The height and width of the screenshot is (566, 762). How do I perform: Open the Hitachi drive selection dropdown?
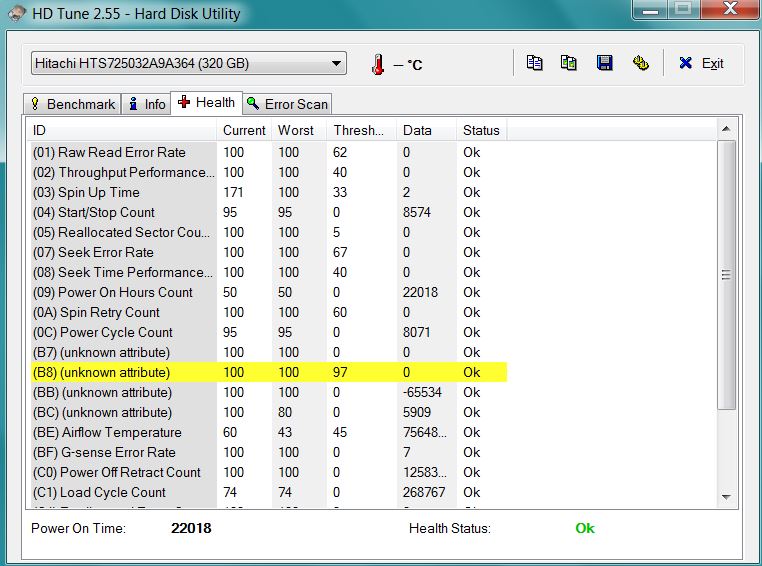tap(189, 63)
